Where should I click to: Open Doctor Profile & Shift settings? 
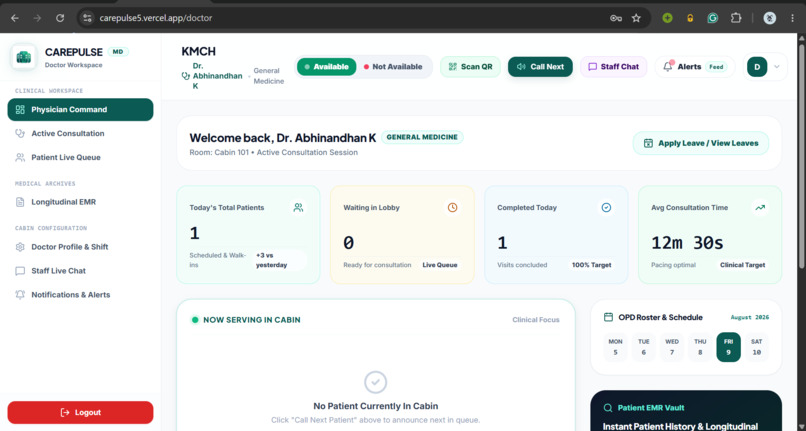pos(80,247)
